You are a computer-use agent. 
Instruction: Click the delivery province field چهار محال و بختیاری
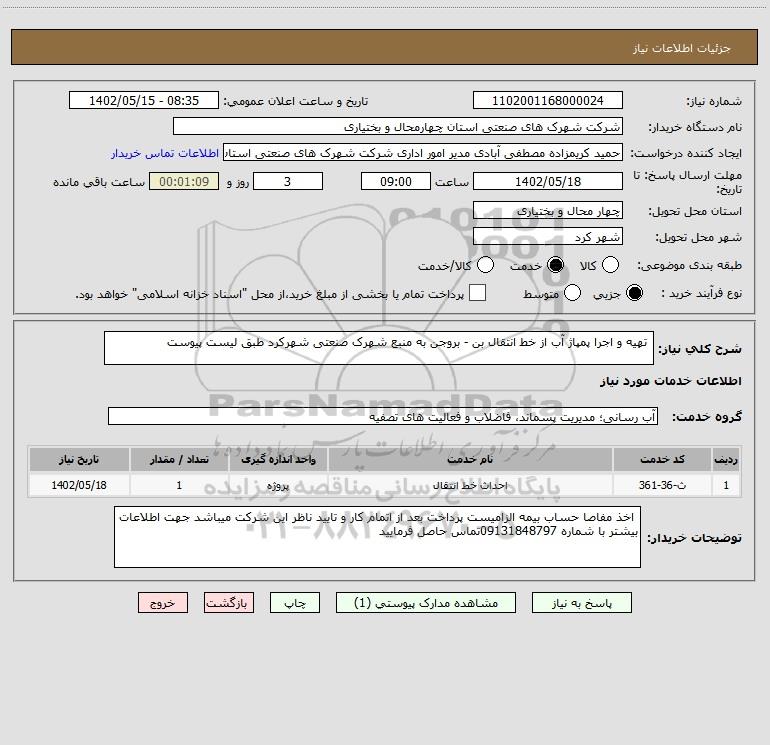[548, 211]
